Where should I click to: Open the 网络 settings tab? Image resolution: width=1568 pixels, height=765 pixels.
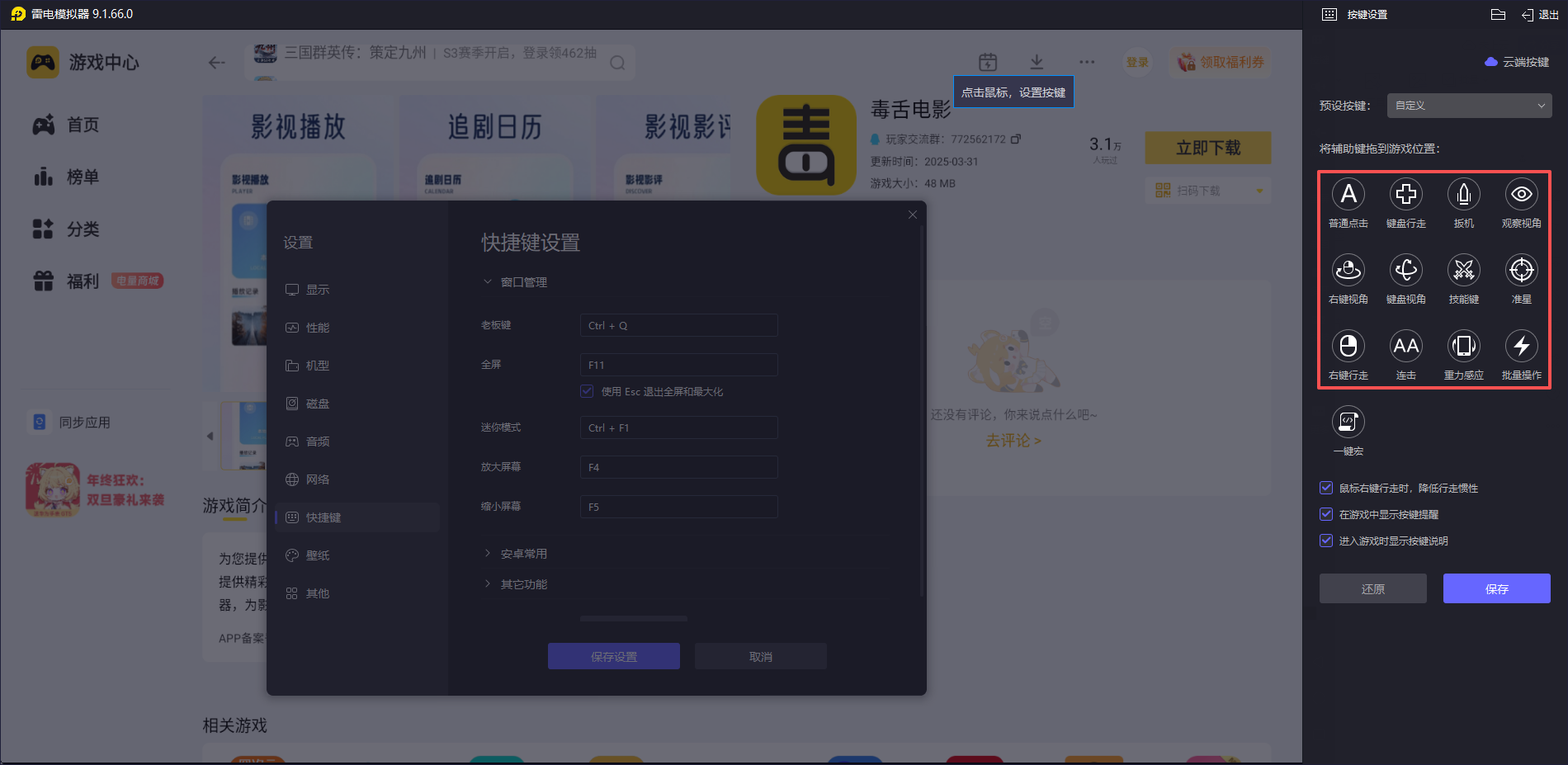pyautogui.click(x=357, y=479)
